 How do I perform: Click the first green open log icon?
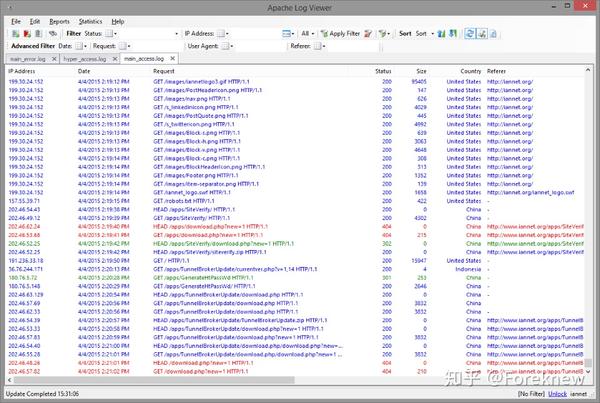tap(16, 34)
